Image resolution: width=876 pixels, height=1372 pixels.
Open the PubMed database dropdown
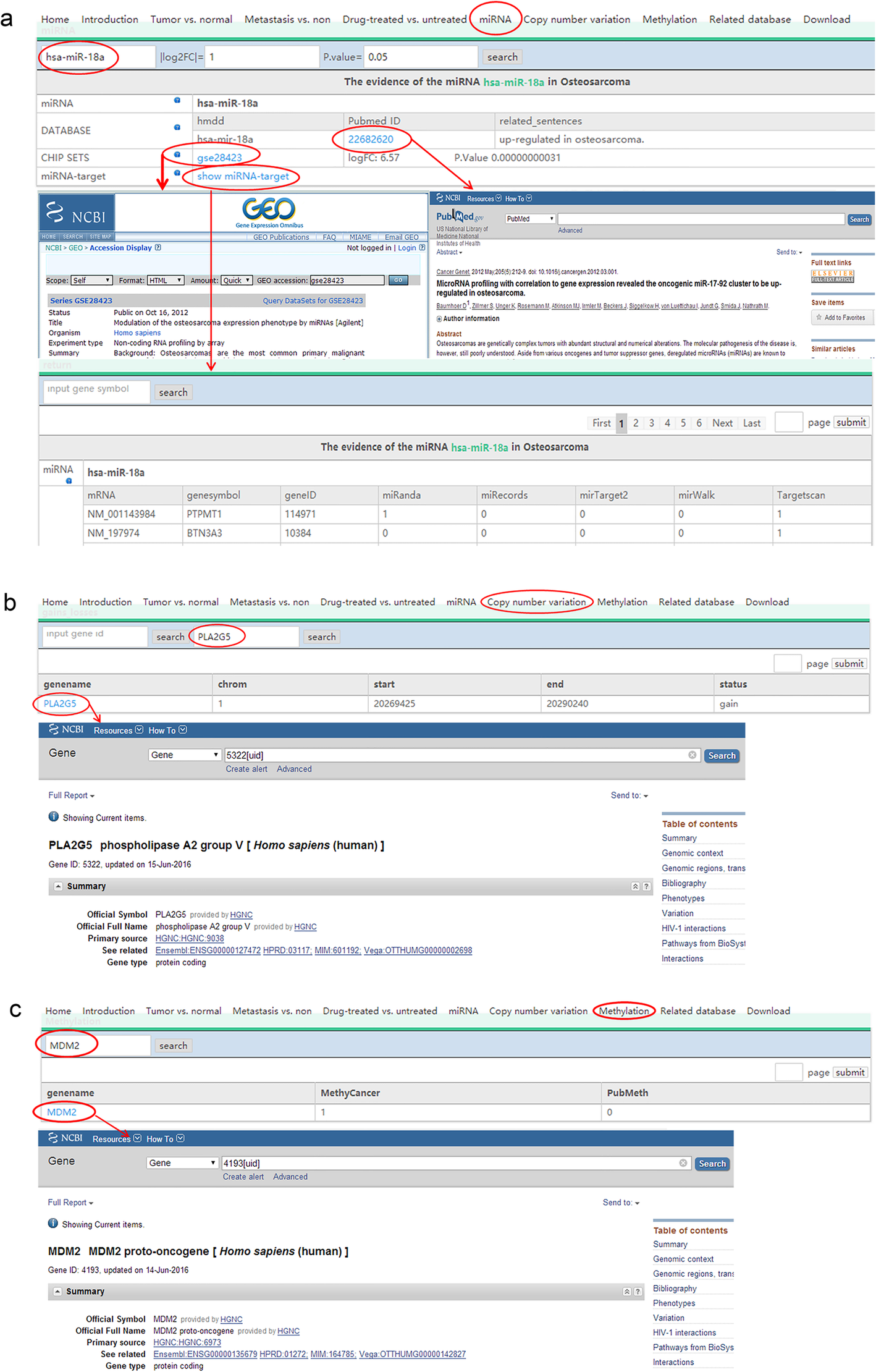point(530,219)
